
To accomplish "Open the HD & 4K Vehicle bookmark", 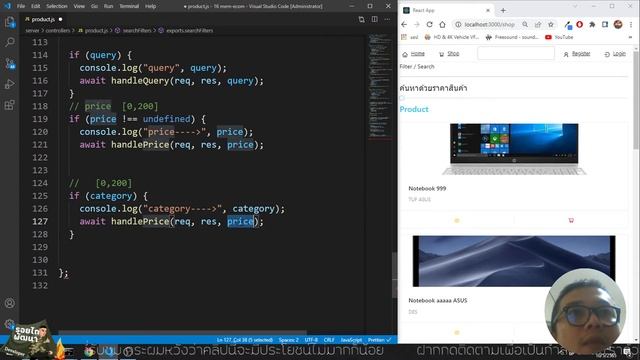I will tap(452, 37).
